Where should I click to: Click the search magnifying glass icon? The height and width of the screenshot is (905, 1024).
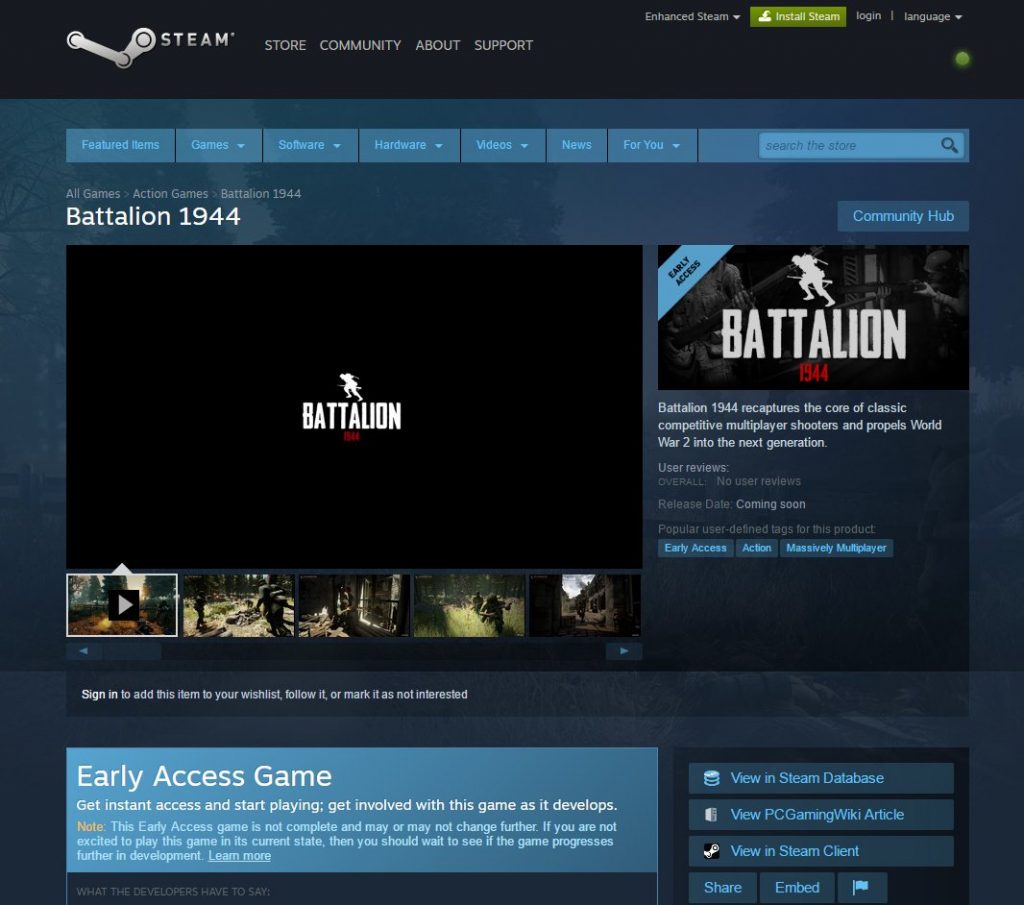pyautogui.click(x=949, y=145)
